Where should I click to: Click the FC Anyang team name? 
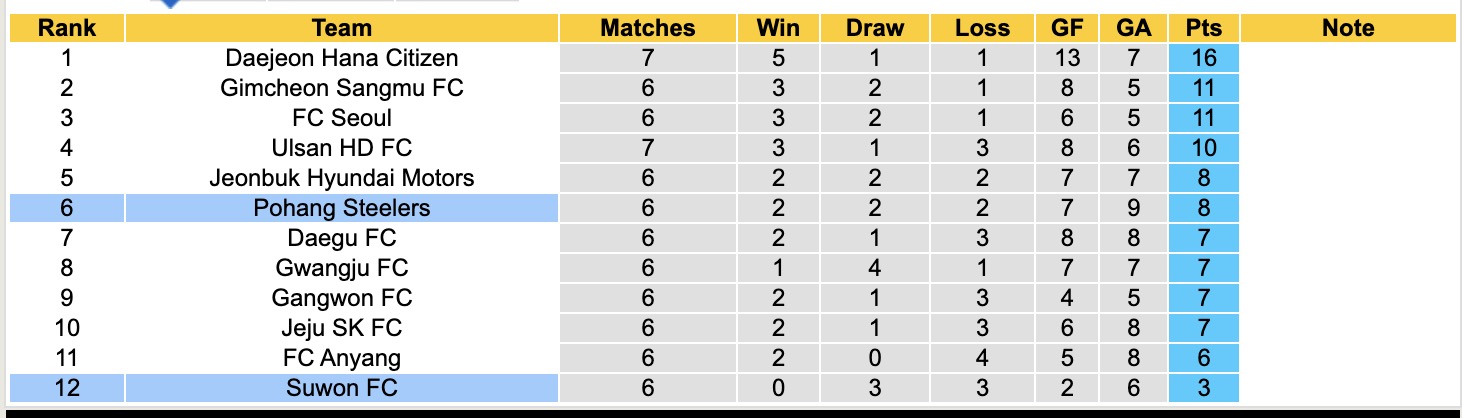pyautogui.click(x=341, y=357)
